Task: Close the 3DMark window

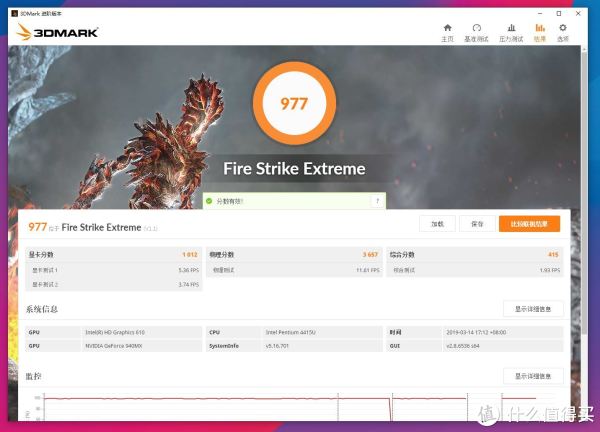Action: click(x=578, y=13)
